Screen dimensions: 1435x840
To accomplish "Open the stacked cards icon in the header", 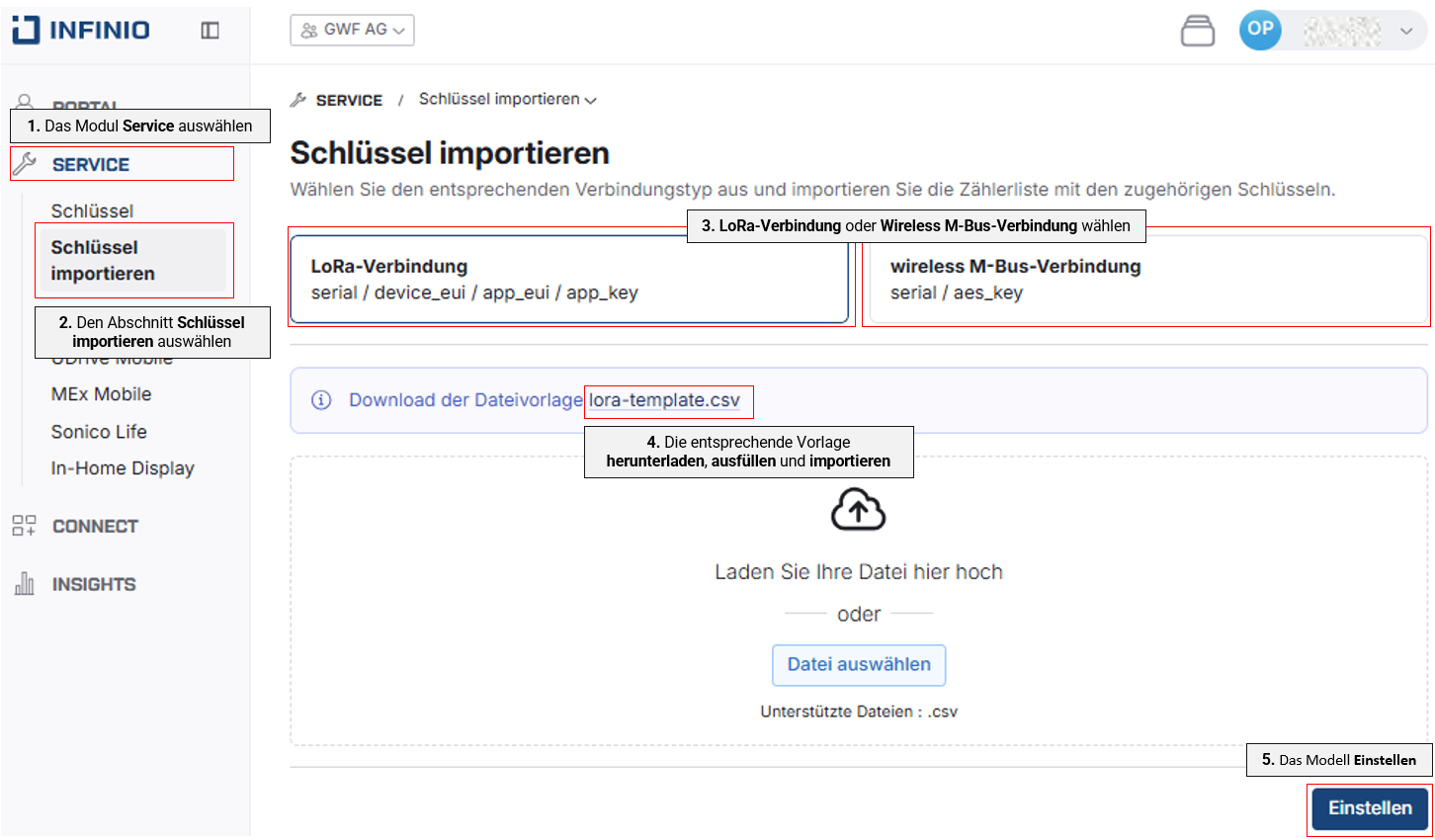I will click(x=1197, y=31).
